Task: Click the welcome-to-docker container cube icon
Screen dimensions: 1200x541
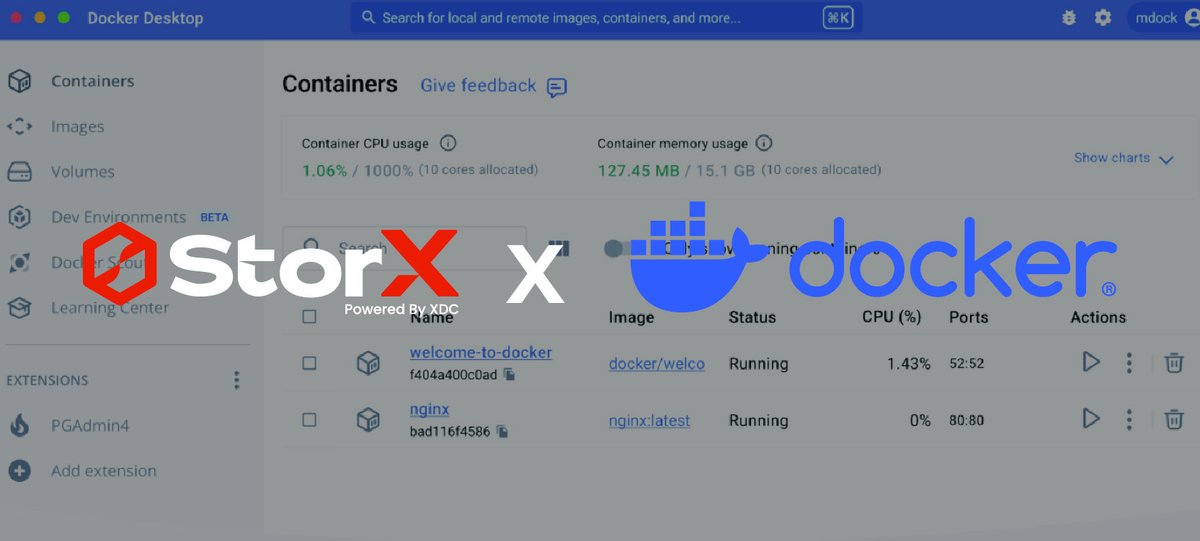Action: click(x=368, y=363)
